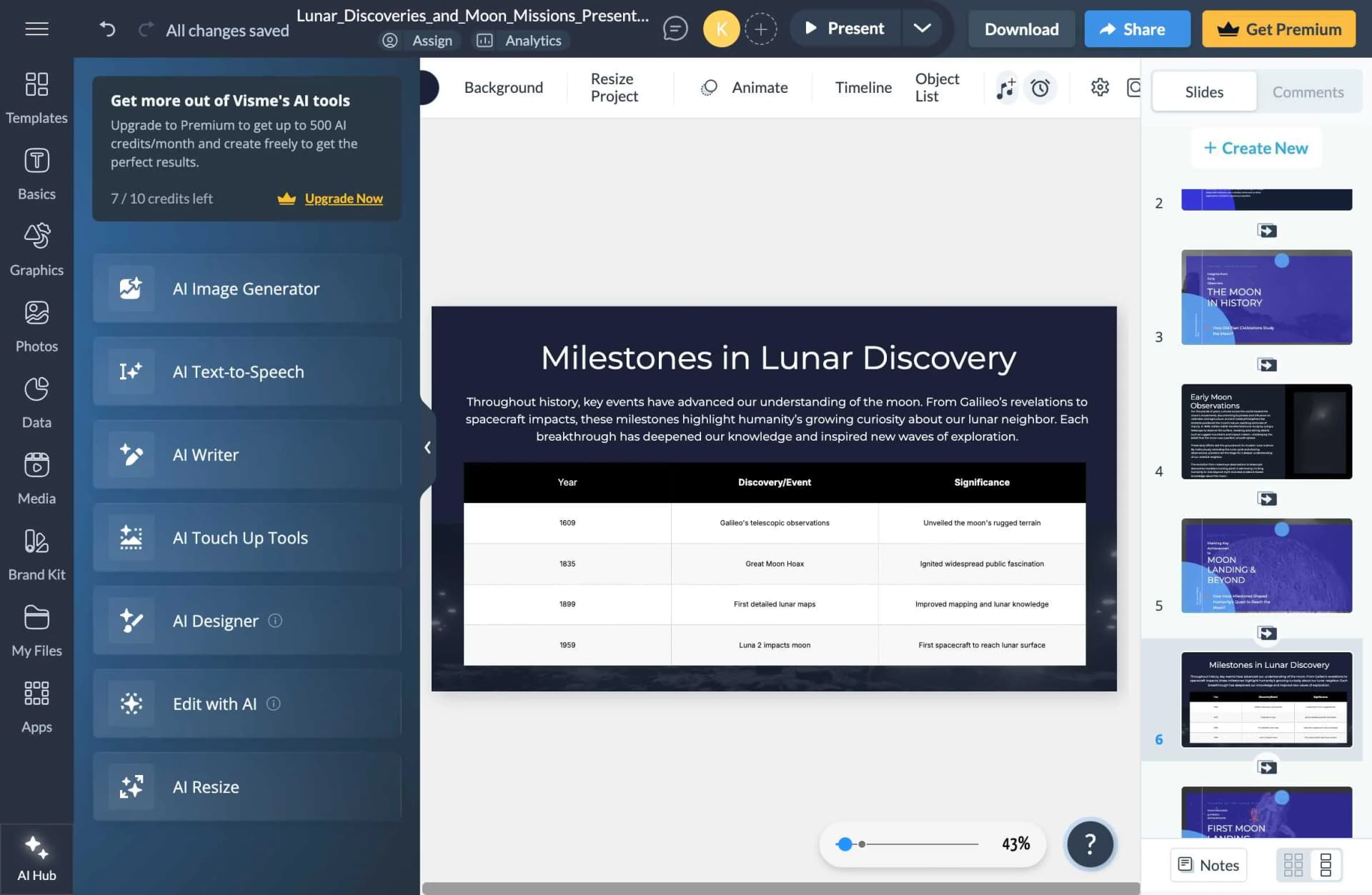The height and width of the screenshot is (895, 1372).
Task: Click the add music note icon
Action: tap(1006, 88)
